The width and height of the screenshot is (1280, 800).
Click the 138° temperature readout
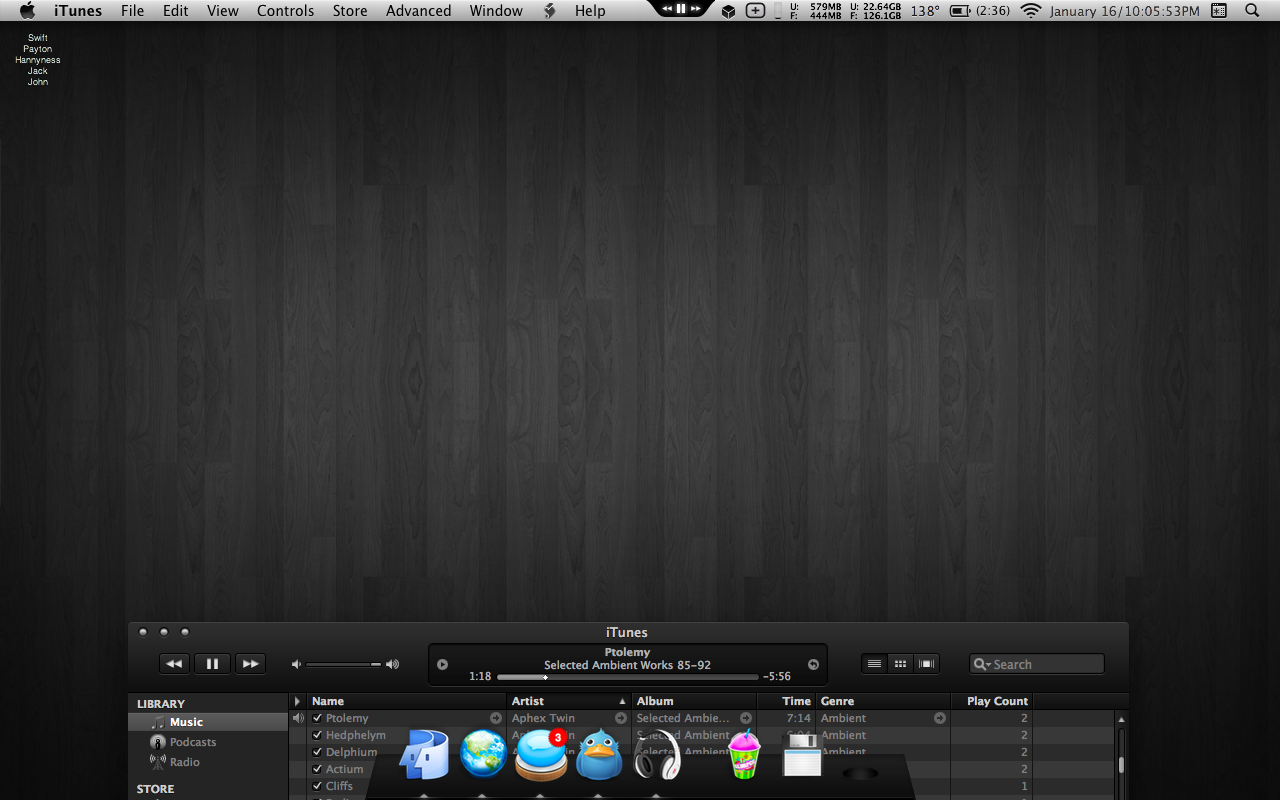[925, 11]
